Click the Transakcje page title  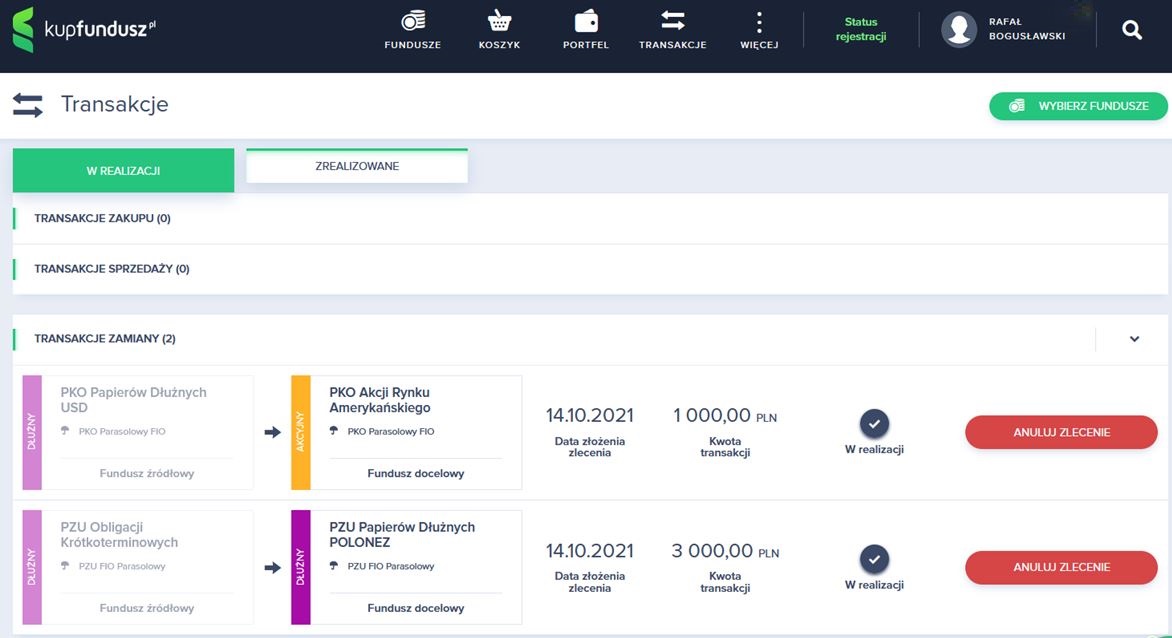114,105
